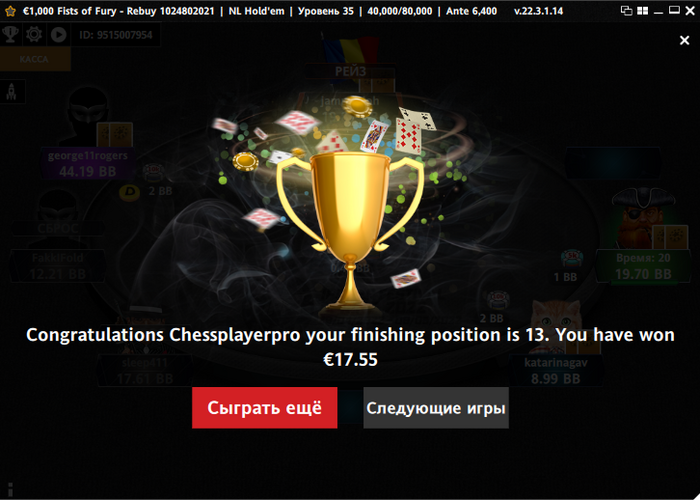Image resolution: width=700 pixels, height=500 pixels.
Task: Click the sleep411 player name plate
Action: (x=145, y=371)
